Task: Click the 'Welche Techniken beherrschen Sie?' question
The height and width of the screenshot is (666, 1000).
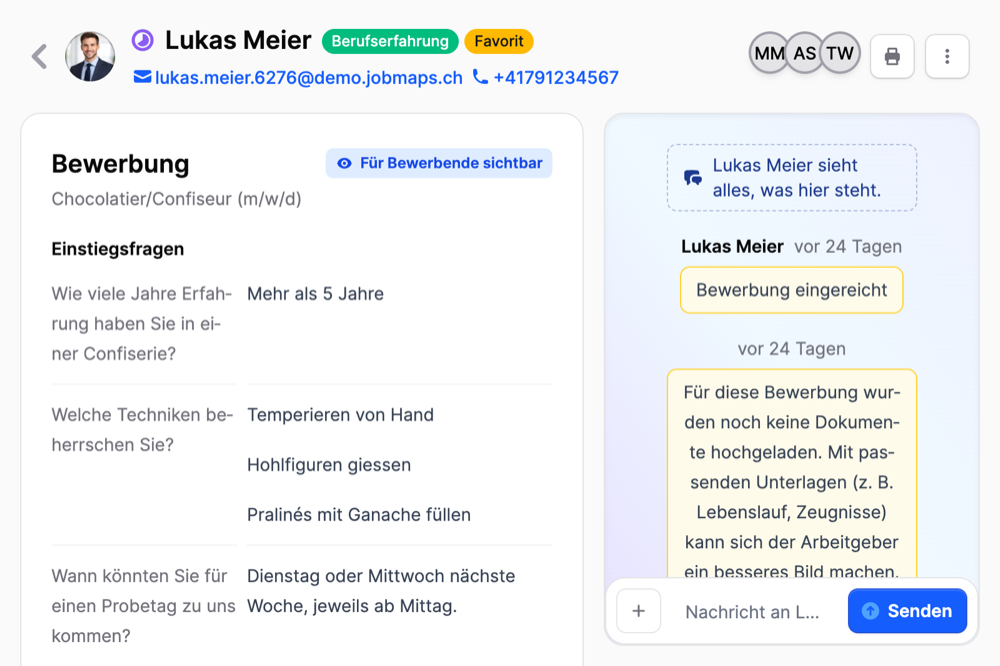Action: click(x=143, y=430)
